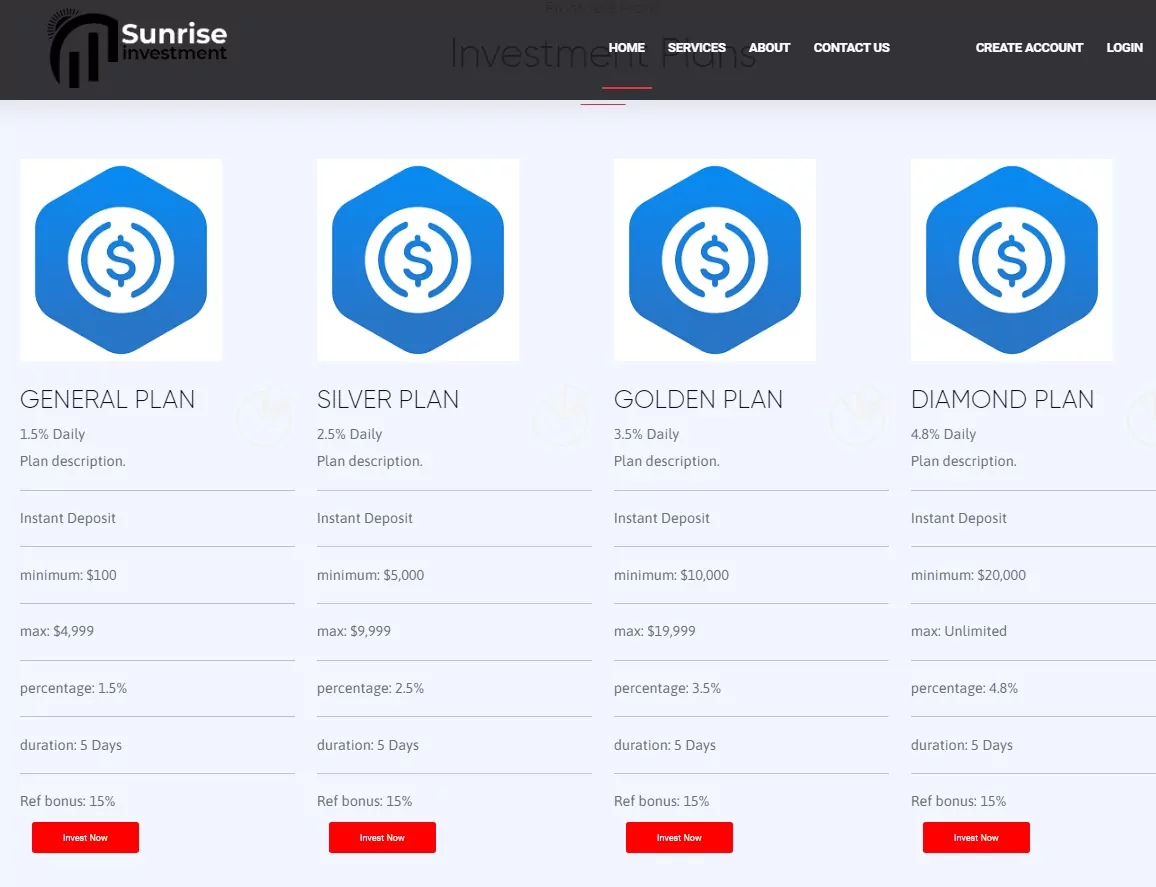Image resolution: width=1156 pixels, height=887 pixels.
Task: Open the CONTACT US page
Action: tap(852, 48)
